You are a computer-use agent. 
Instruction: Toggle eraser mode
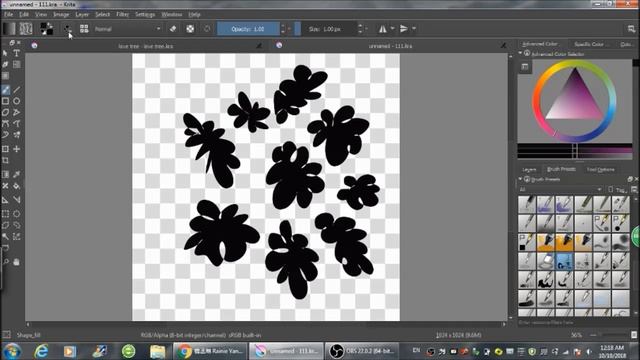(x=173, y=29)
